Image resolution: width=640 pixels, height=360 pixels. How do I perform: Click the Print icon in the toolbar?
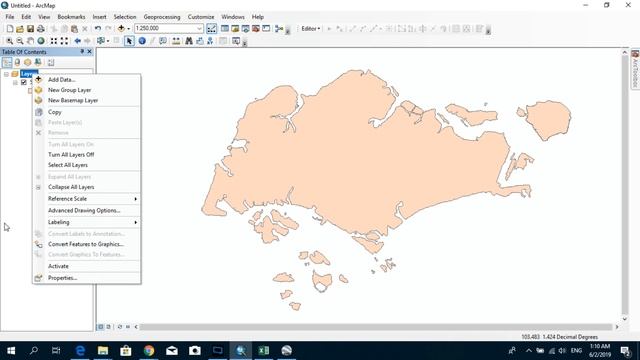point(40,29)
